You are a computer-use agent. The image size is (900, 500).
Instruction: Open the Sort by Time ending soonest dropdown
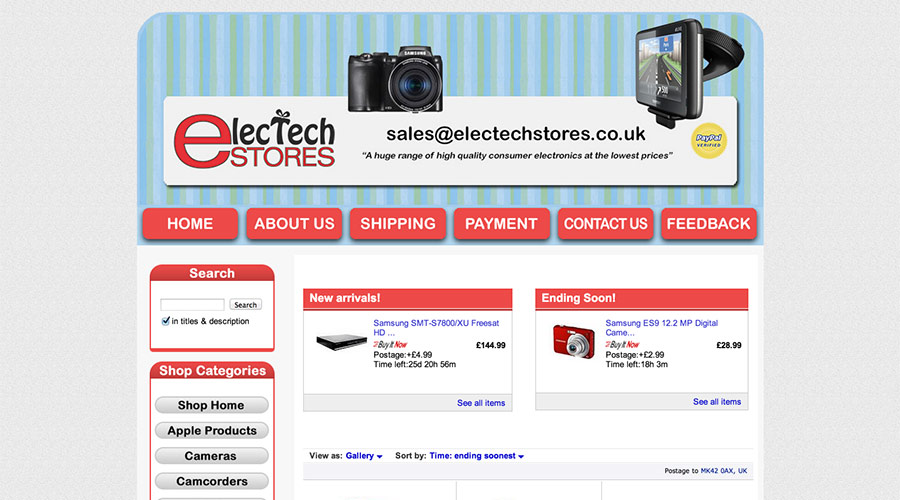coord(476,456)
